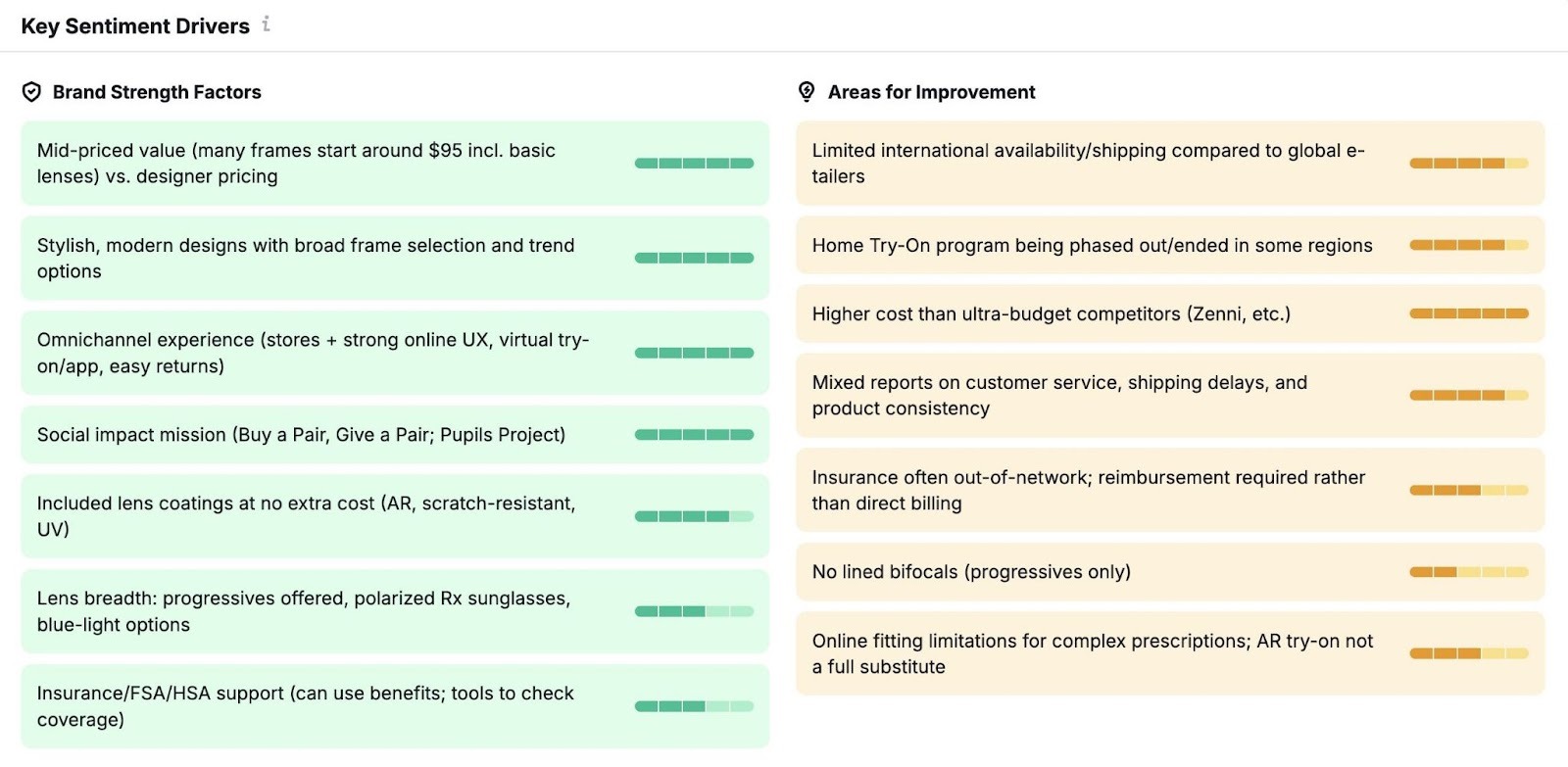Click the bar next to Online fitting limitations
The image size is (1568, 767).
pyautogui.click(x=1468, y=653)
